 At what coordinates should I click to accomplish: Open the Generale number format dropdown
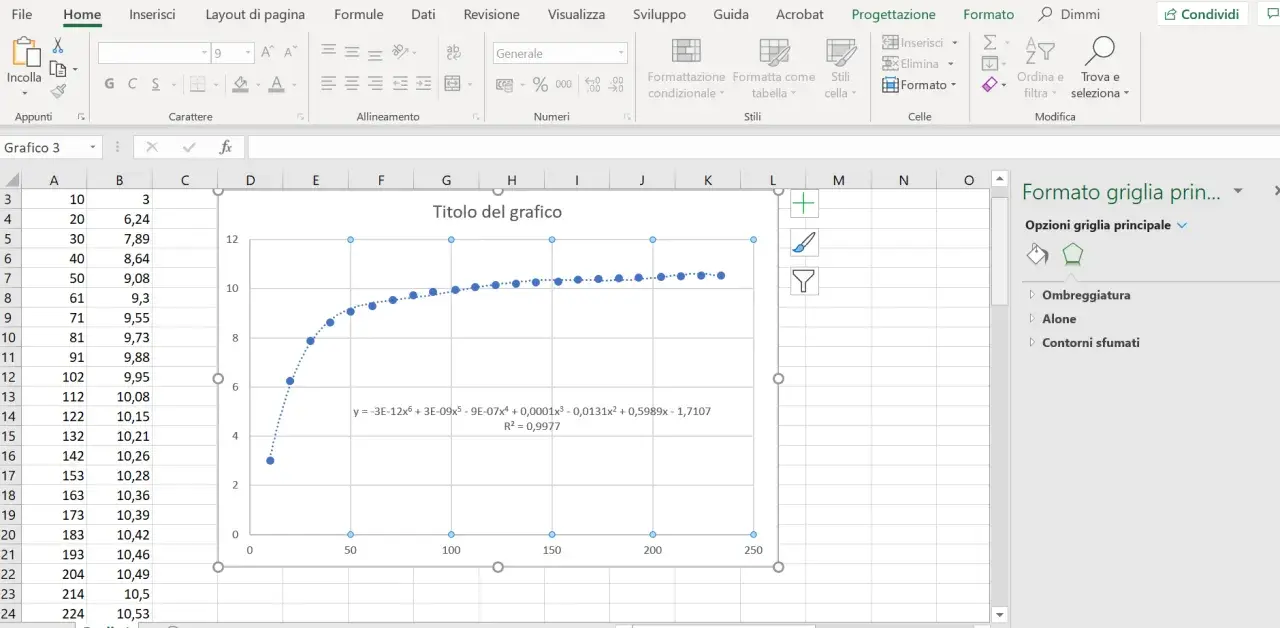[621, 53]
